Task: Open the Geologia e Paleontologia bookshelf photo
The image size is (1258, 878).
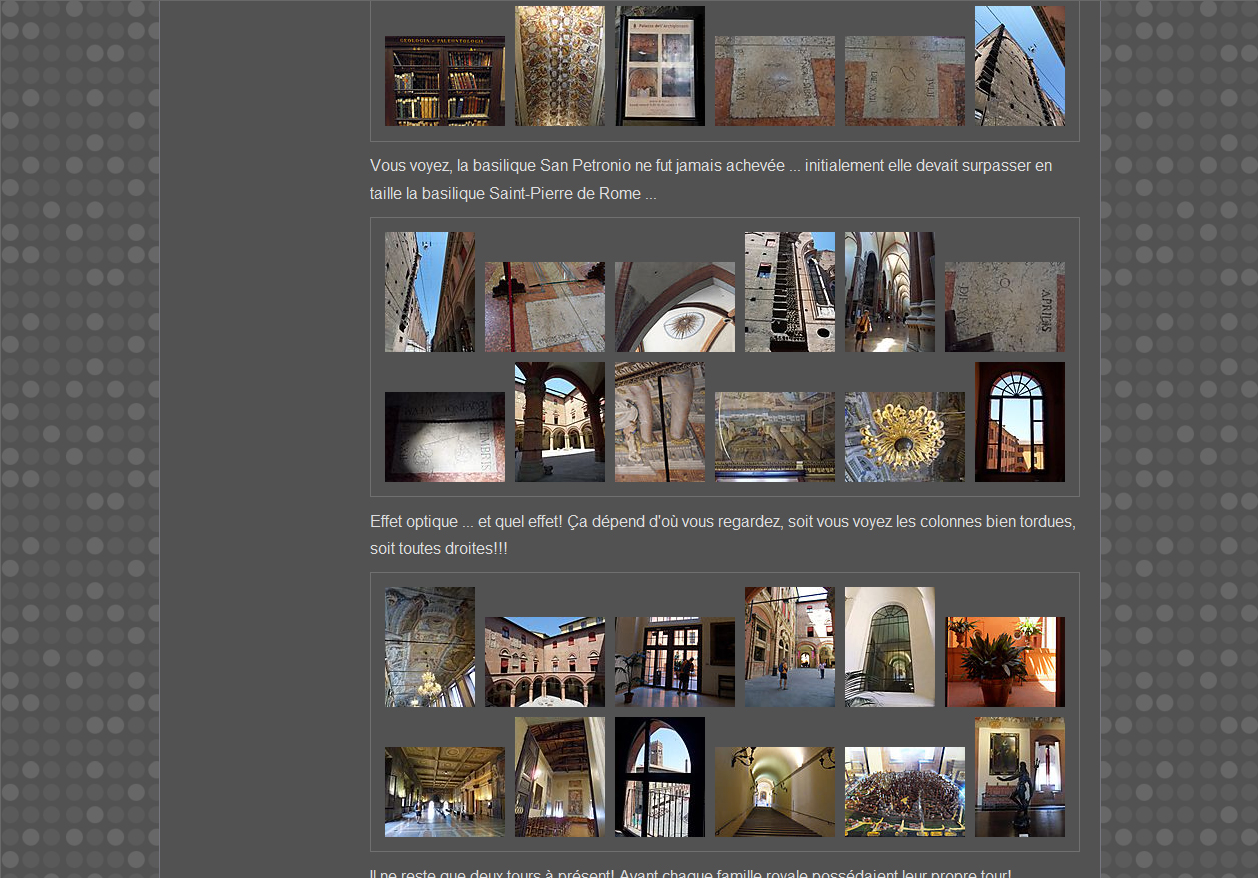Action: (444, 81)
